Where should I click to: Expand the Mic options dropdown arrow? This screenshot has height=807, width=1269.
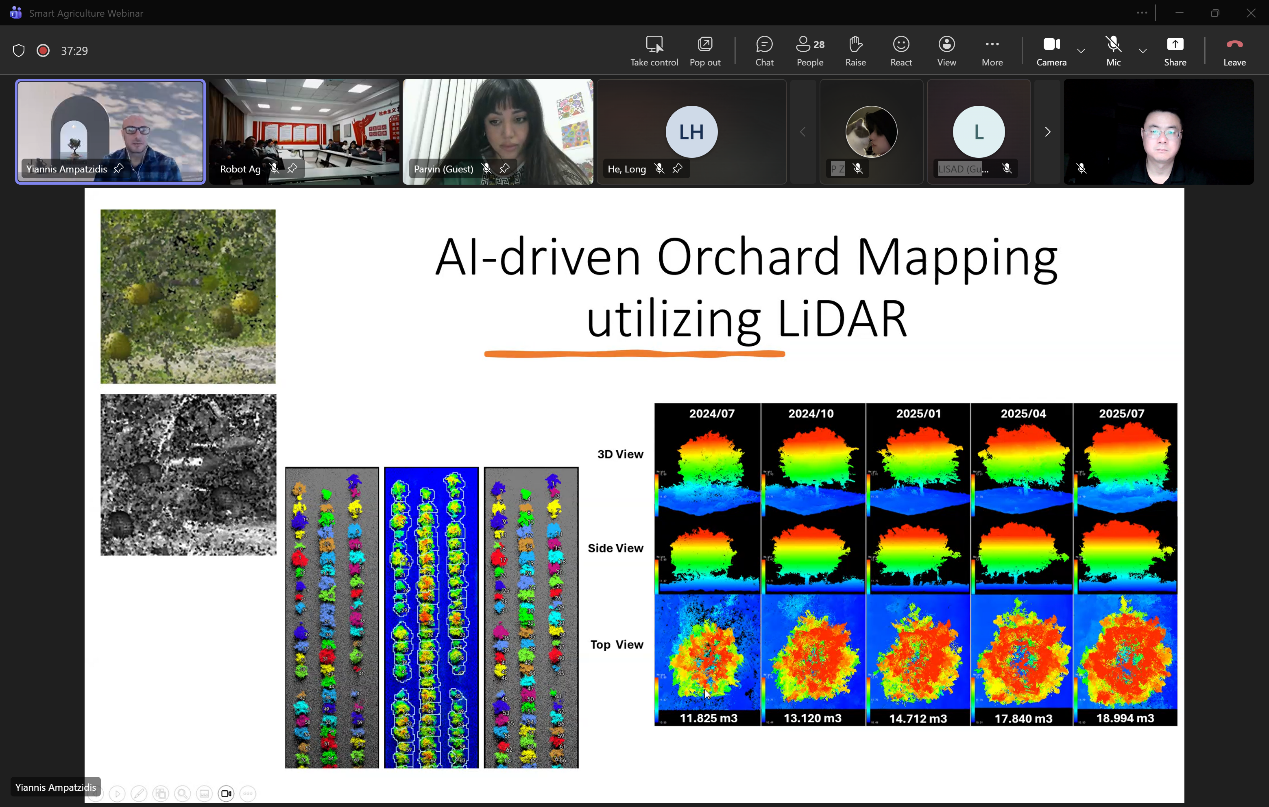click(x=1142, y=50)
